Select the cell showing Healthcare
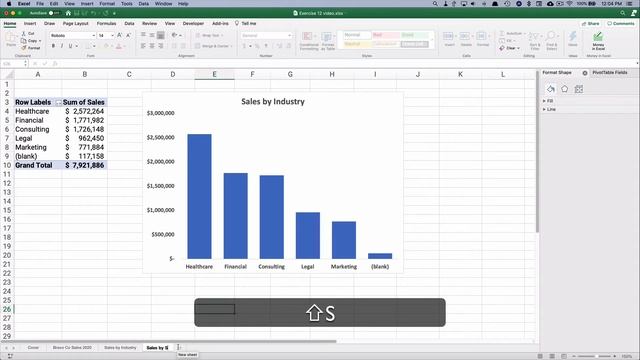 point(38,111)
